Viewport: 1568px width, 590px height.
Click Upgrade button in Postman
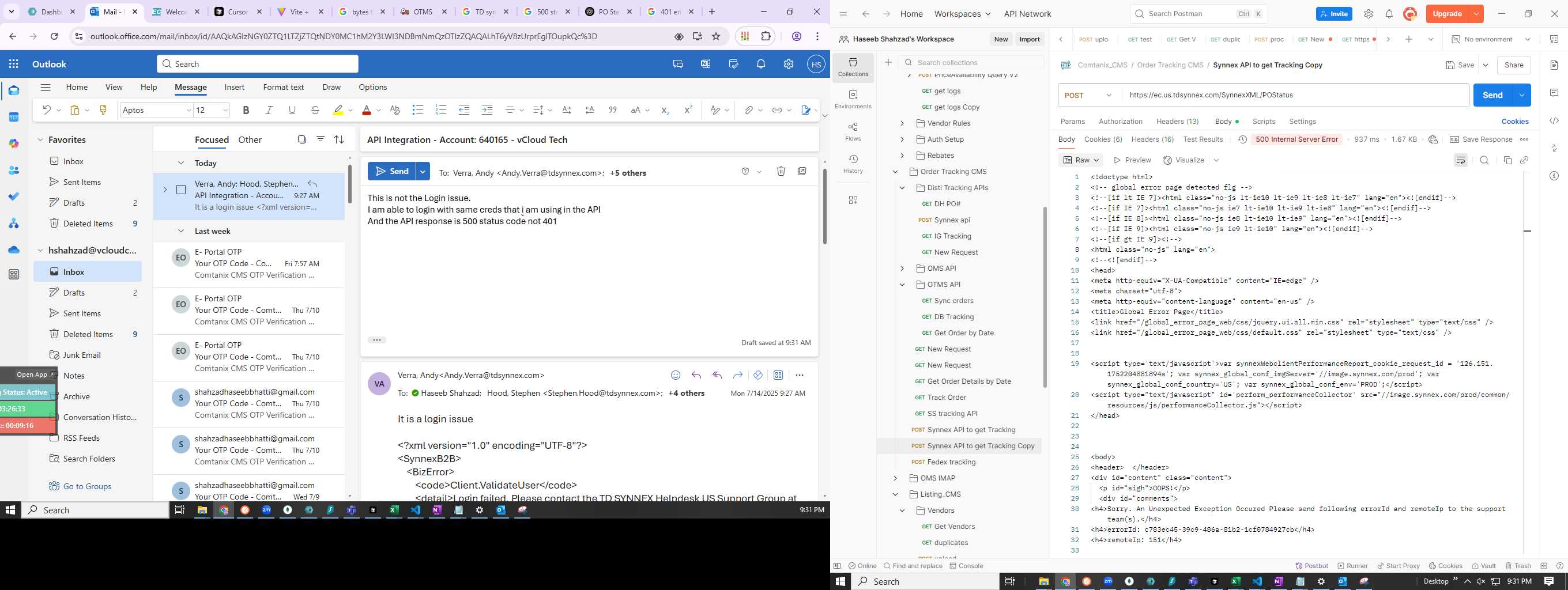[1446, 14]
